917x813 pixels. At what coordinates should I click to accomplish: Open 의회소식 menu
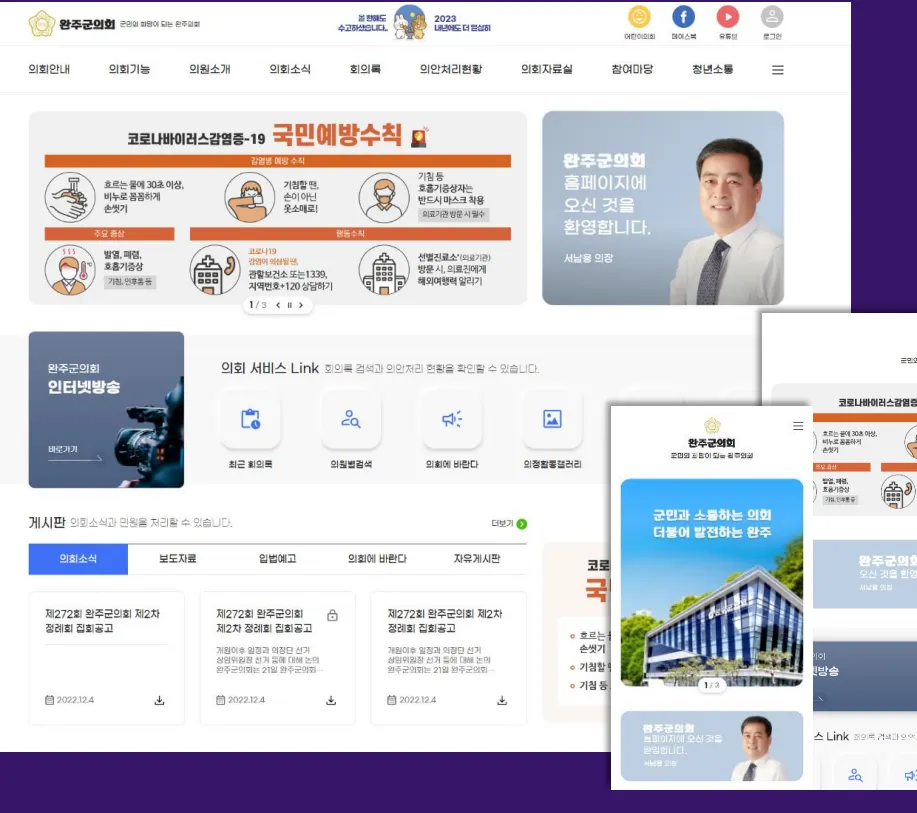pos(289,69)
